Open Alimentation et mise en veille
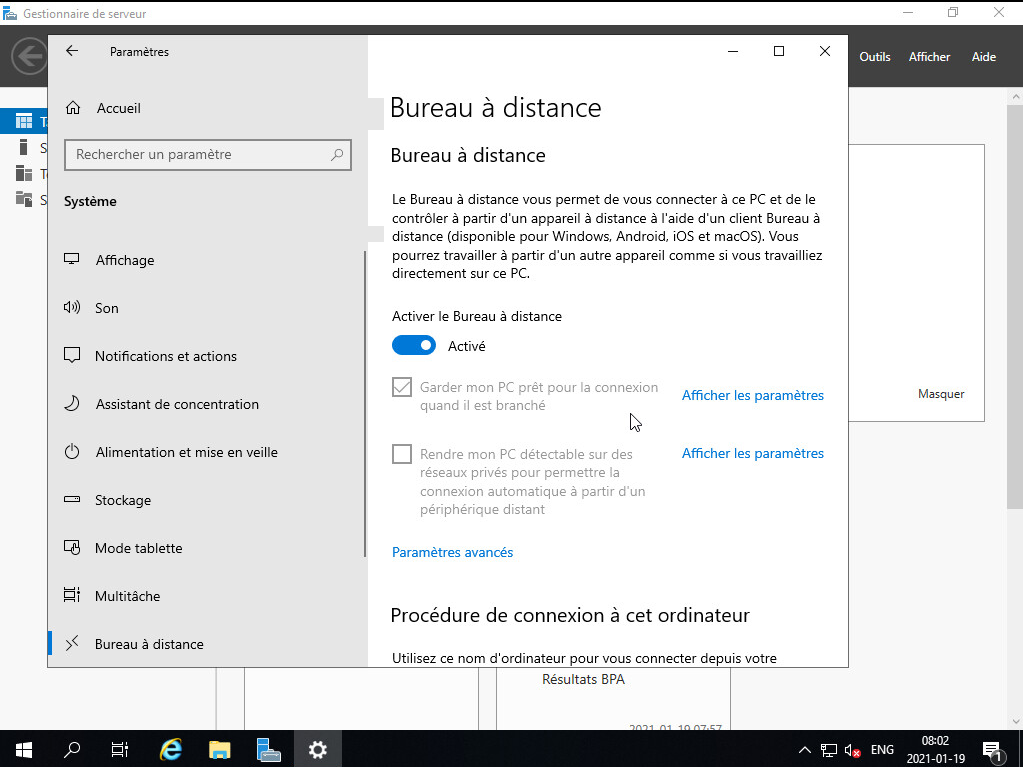Screen dimensions: 1023x767 click(x=186, y=452)
